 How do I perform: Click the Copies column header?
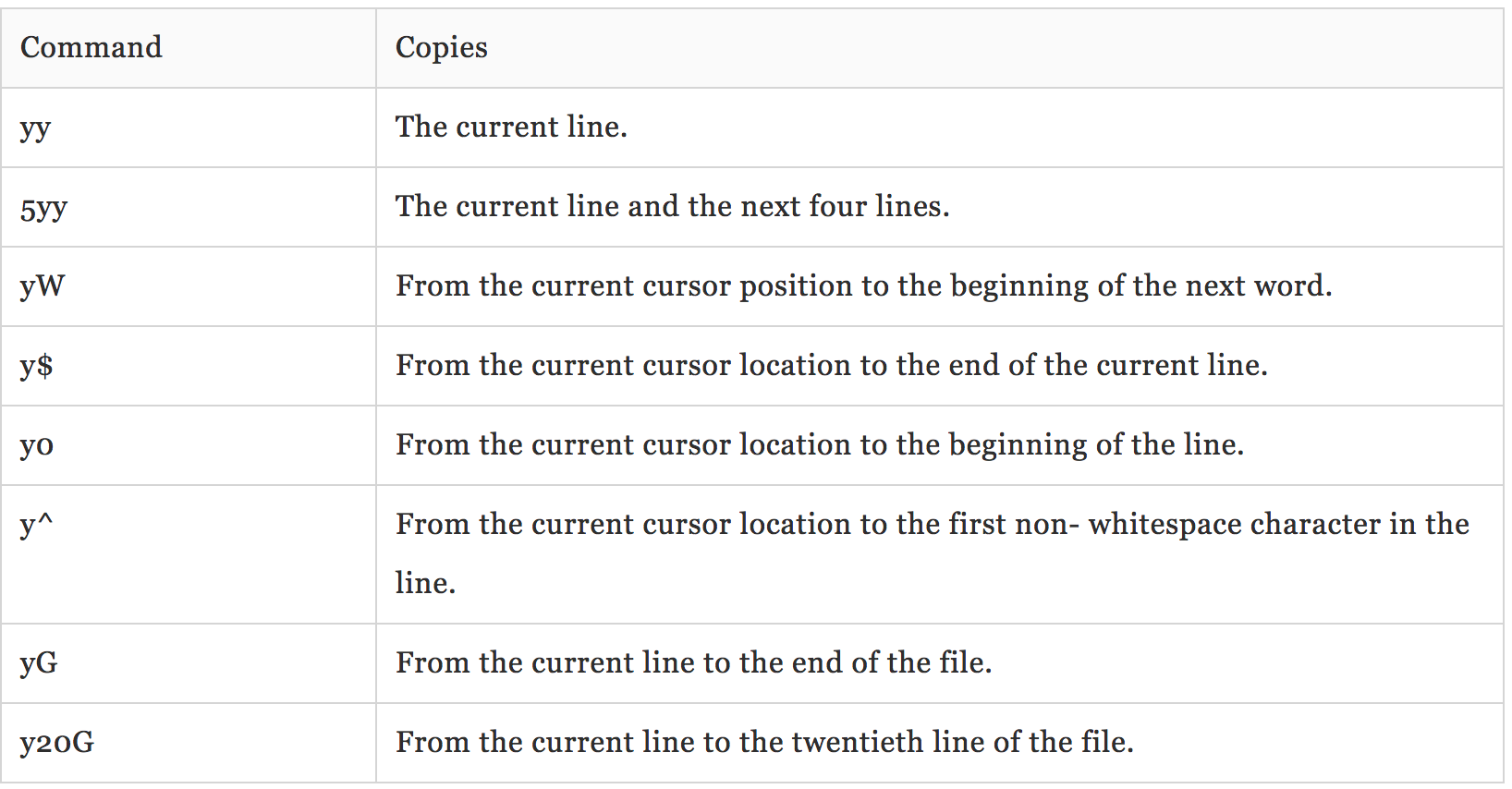coord(441,47)
